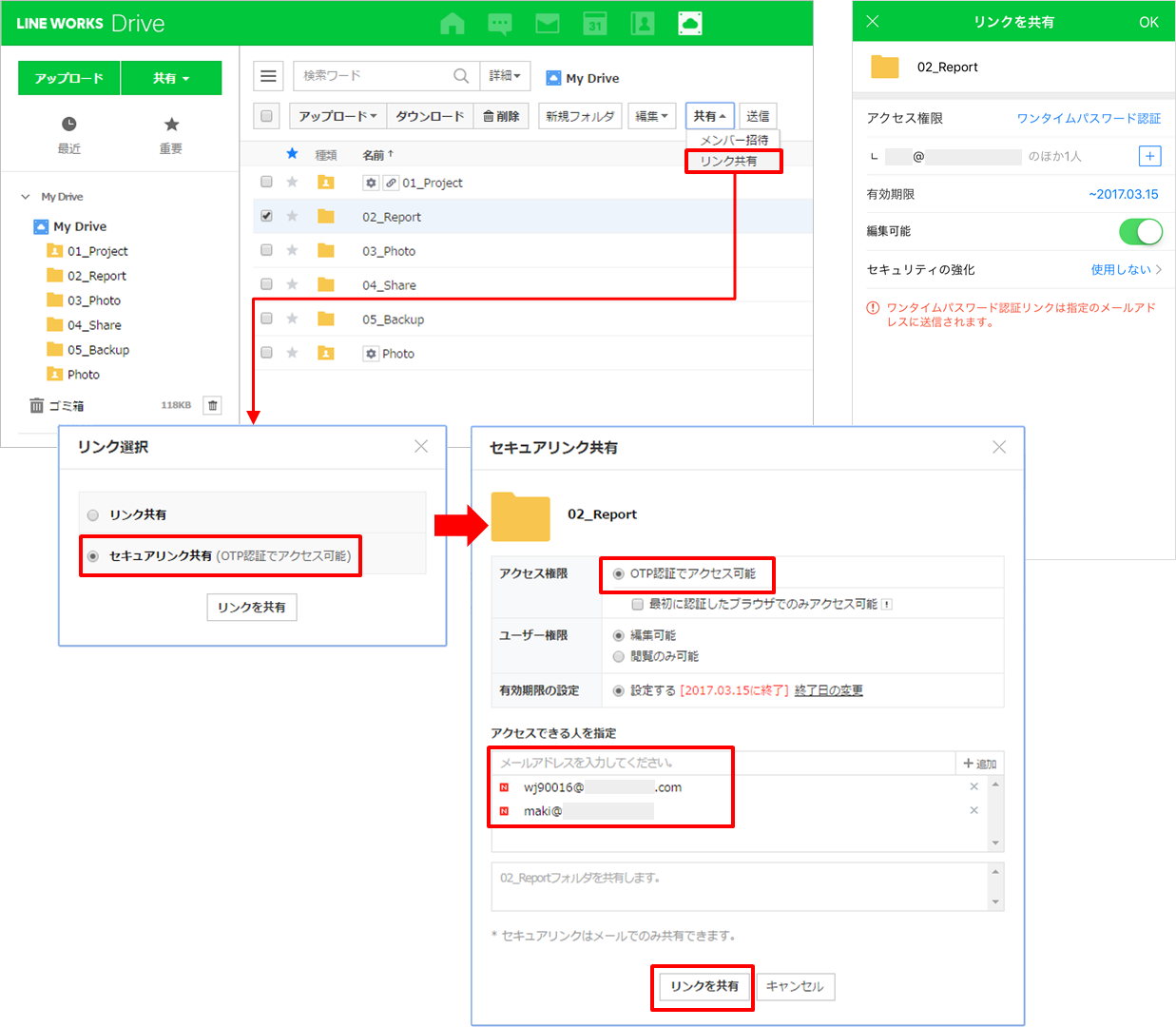Check the checkbox for 03_Photo folder
Image resolution: width=1176 pixels, height=1027 pixels.
[267, 250]
